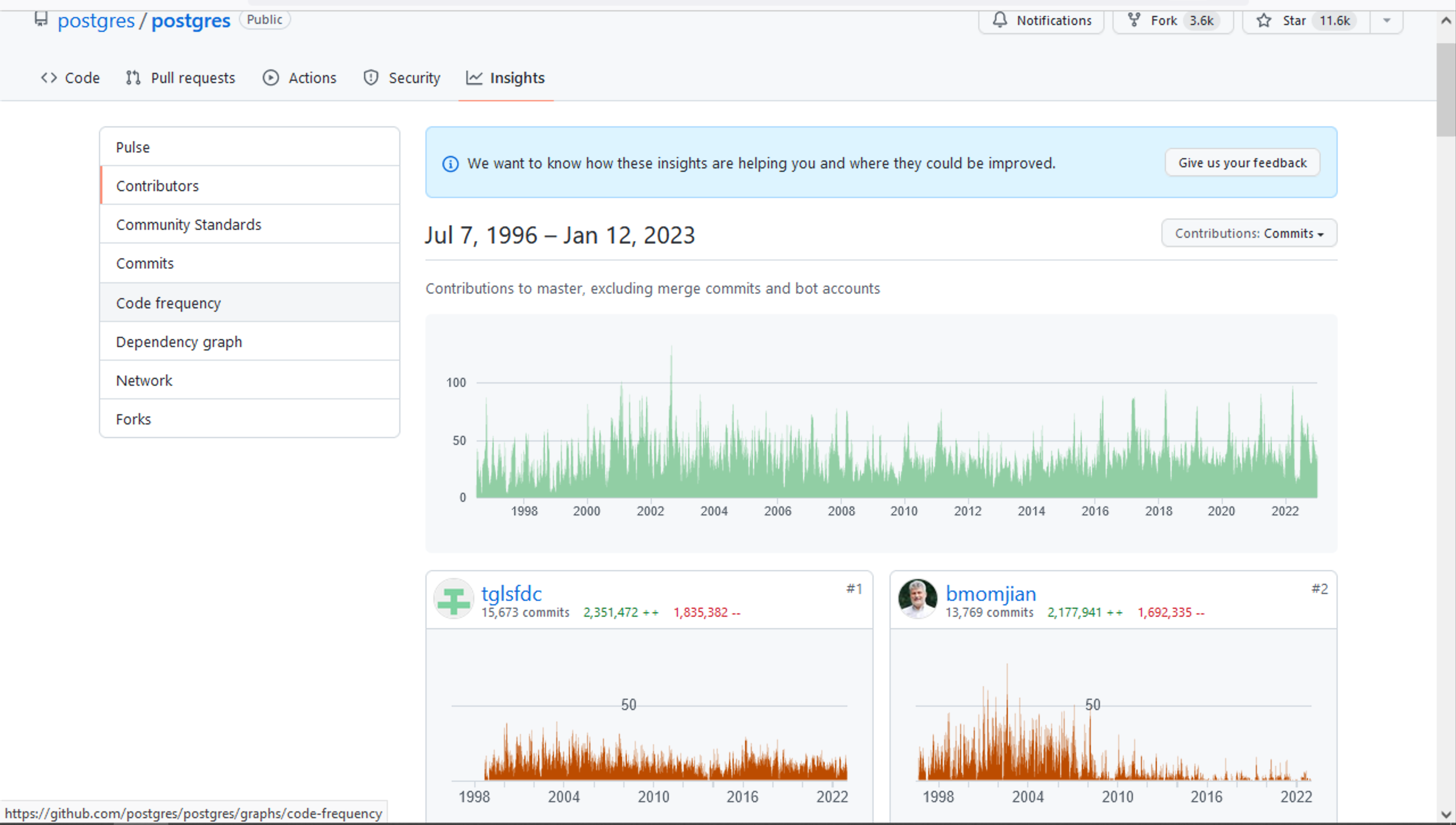Click the Pull requests icon
Image resolution: width=1456 pixels, height=825 pixels.
tap(133, 77)
